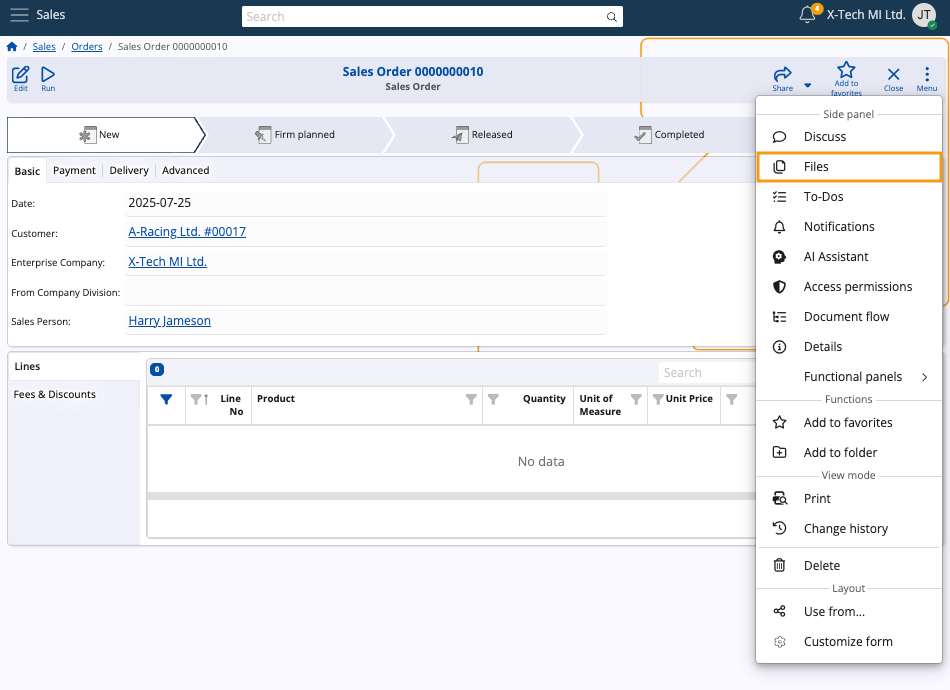Expand the Functional panels submenu
This screenshot has height=690, width=950.
[924, 377]
